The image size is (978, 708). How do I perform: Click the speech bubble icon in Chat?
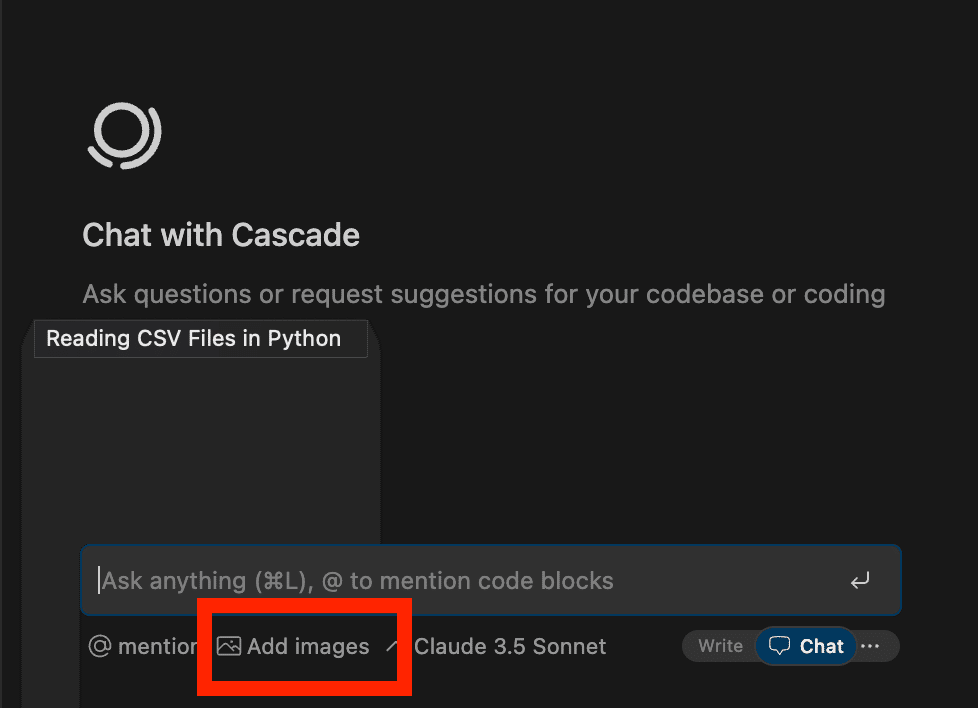coord(779,646)
